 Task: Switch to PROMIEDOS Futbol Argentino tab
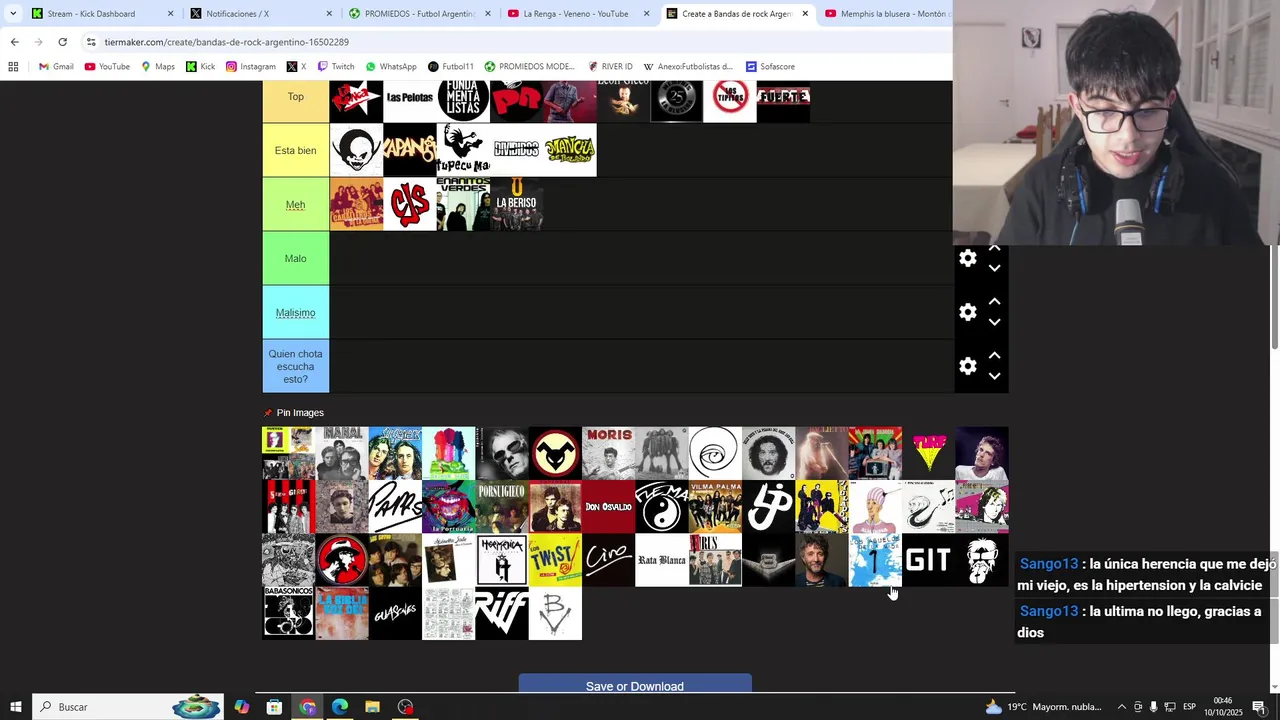point(419,14)
